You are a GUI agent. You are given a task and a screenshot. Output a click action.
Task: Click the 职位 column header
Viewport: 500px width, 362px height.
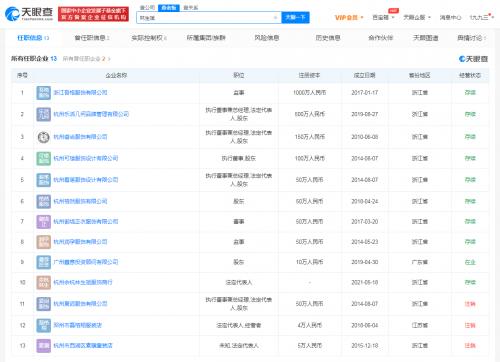click(239, 76)
